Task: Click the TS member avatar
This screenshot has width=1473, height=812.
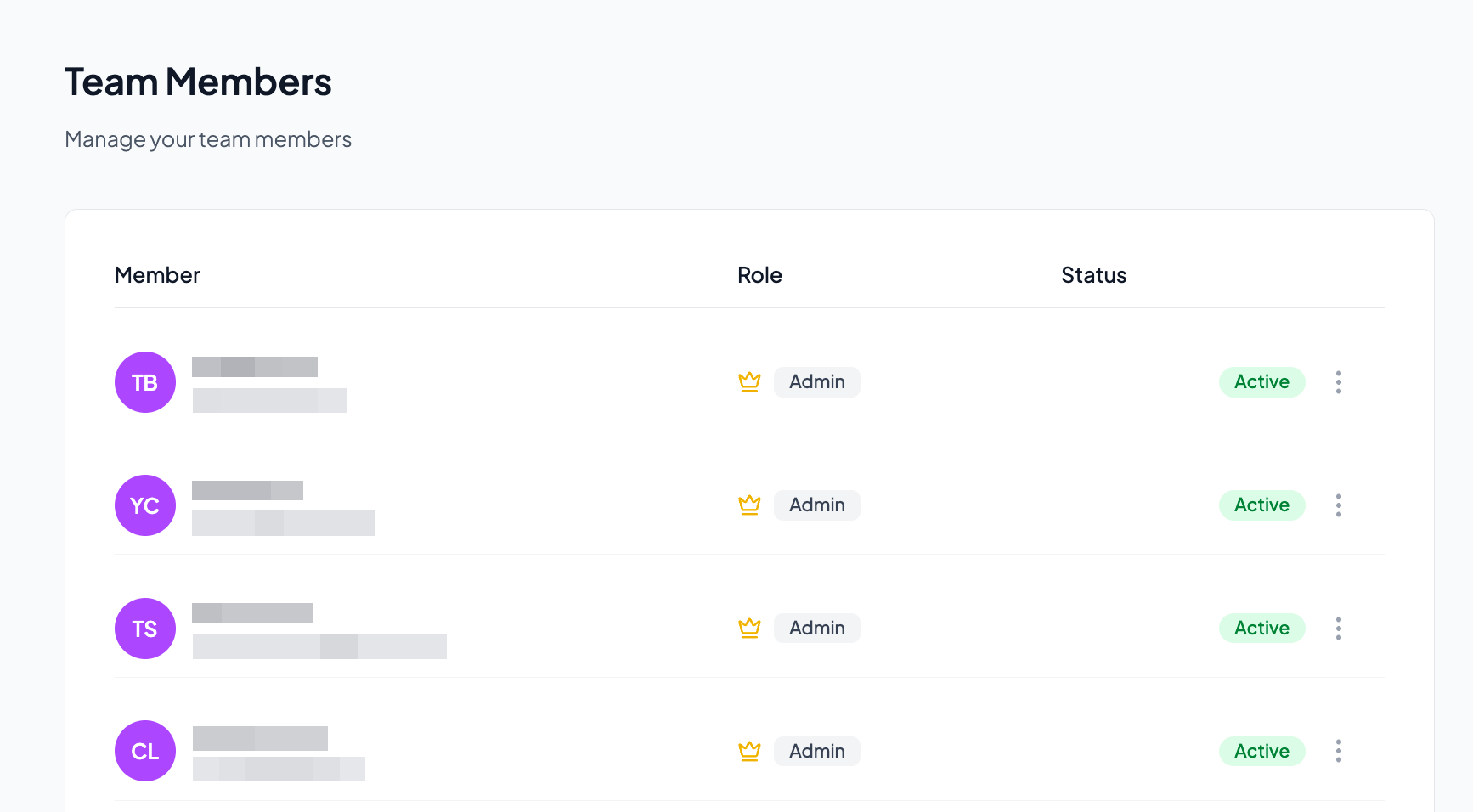Action: point(145,629)
